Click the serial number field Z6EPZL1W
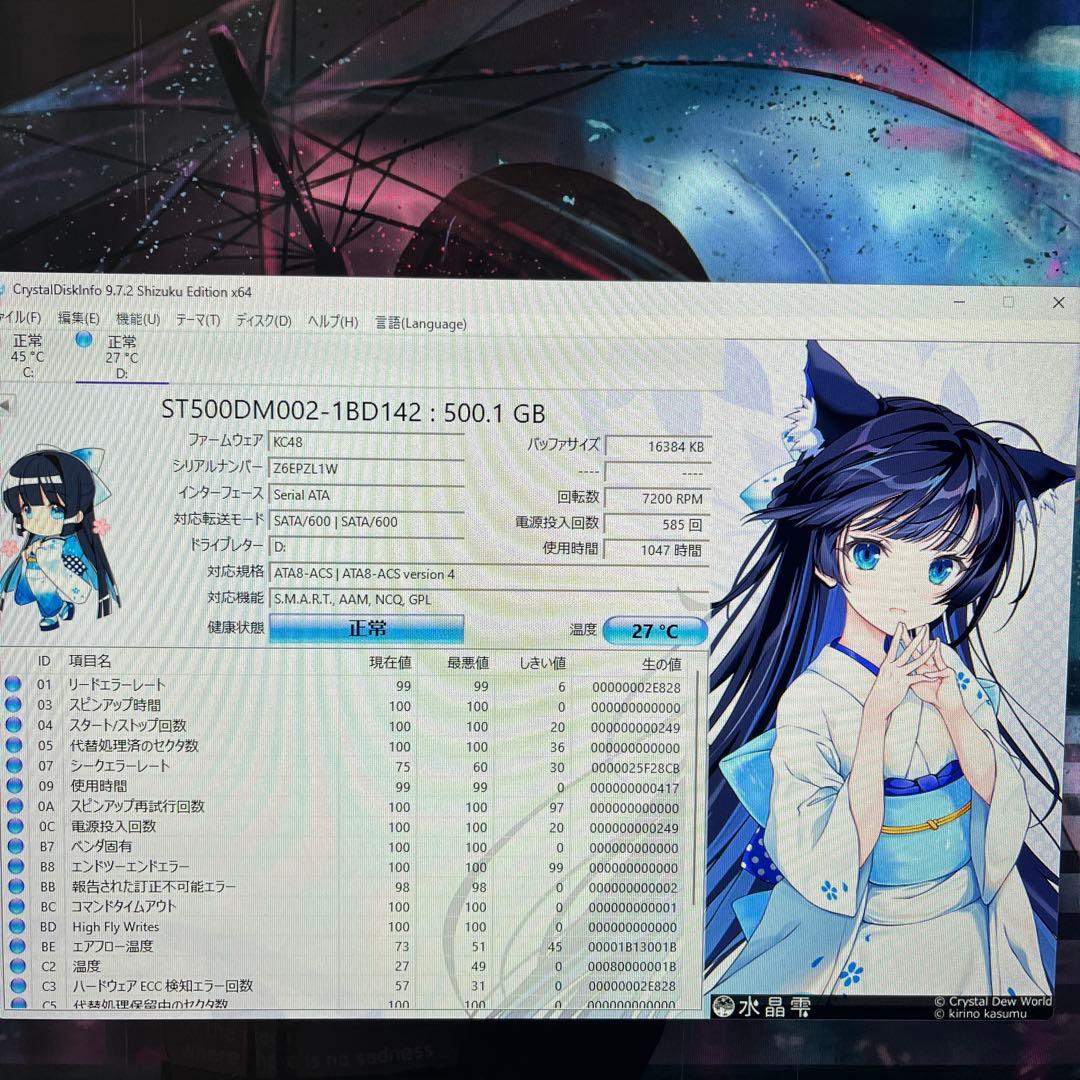This screenshot has height=1080, width=1080. pyautogui.click(x=366, y=468)
